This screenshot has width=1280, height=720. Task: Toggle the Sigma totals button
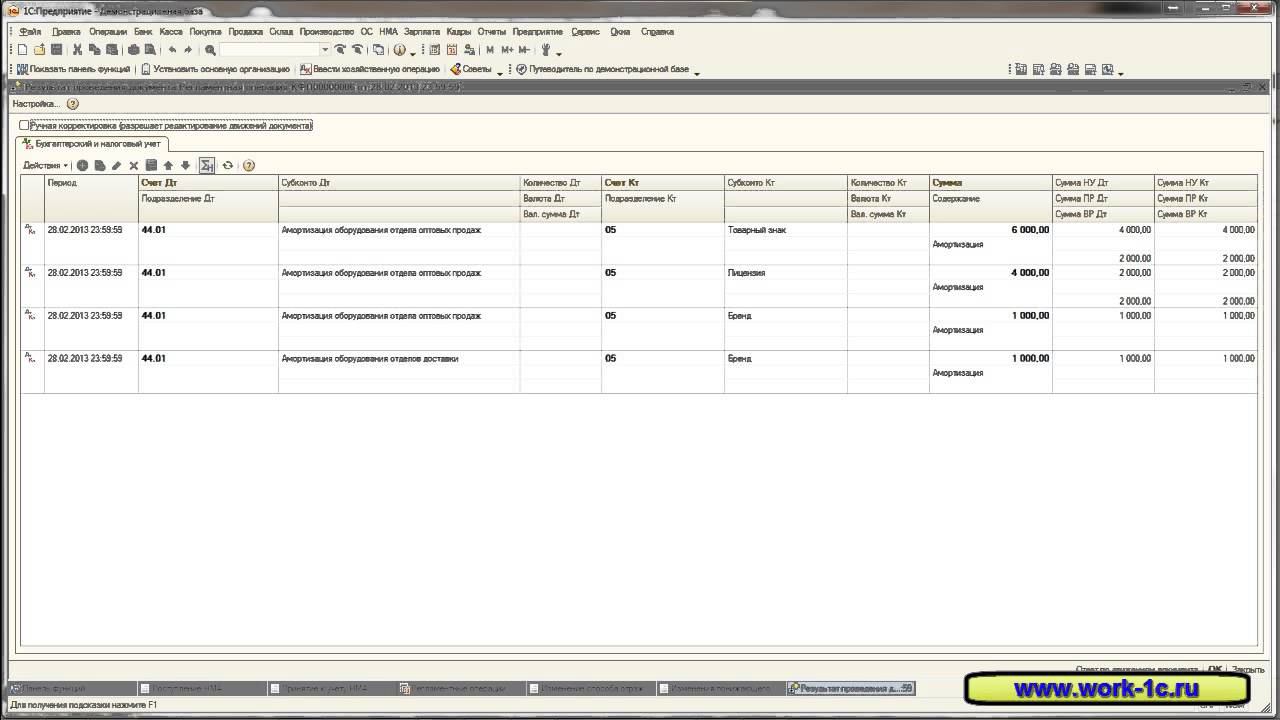click(x=207, y=166)
